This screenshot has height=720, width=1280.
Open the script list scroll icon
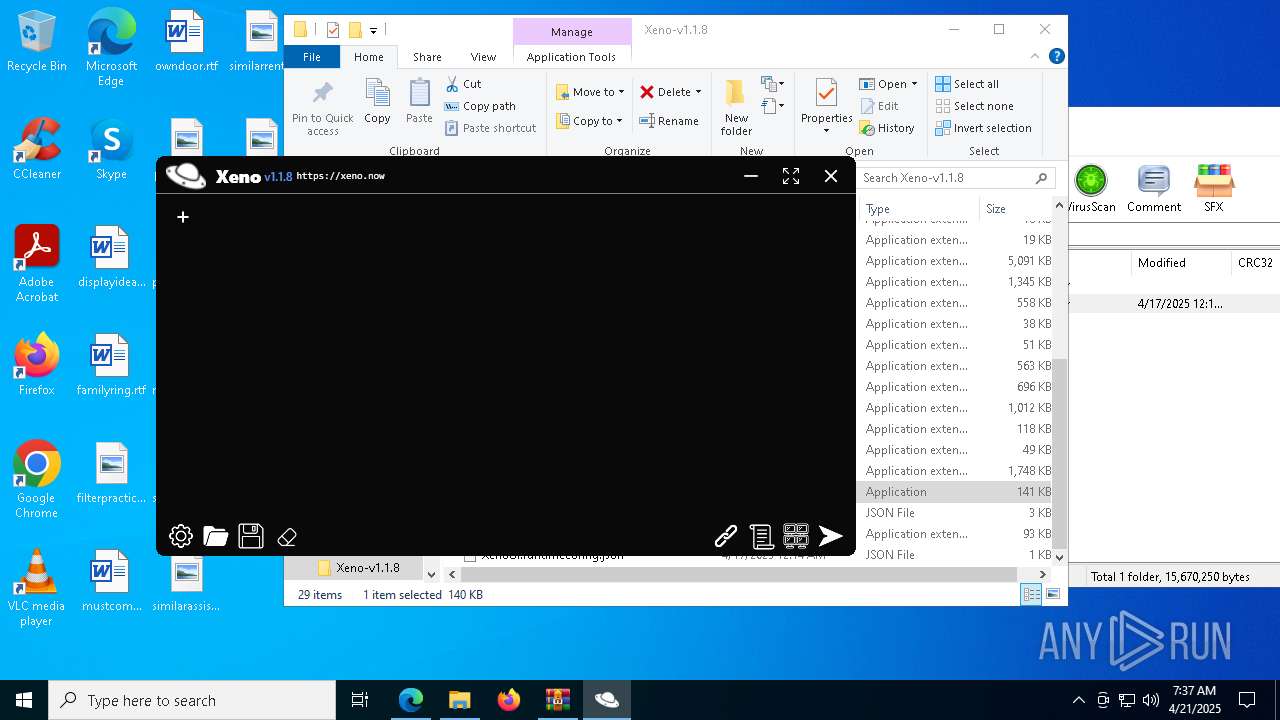(x=761, y=536)
